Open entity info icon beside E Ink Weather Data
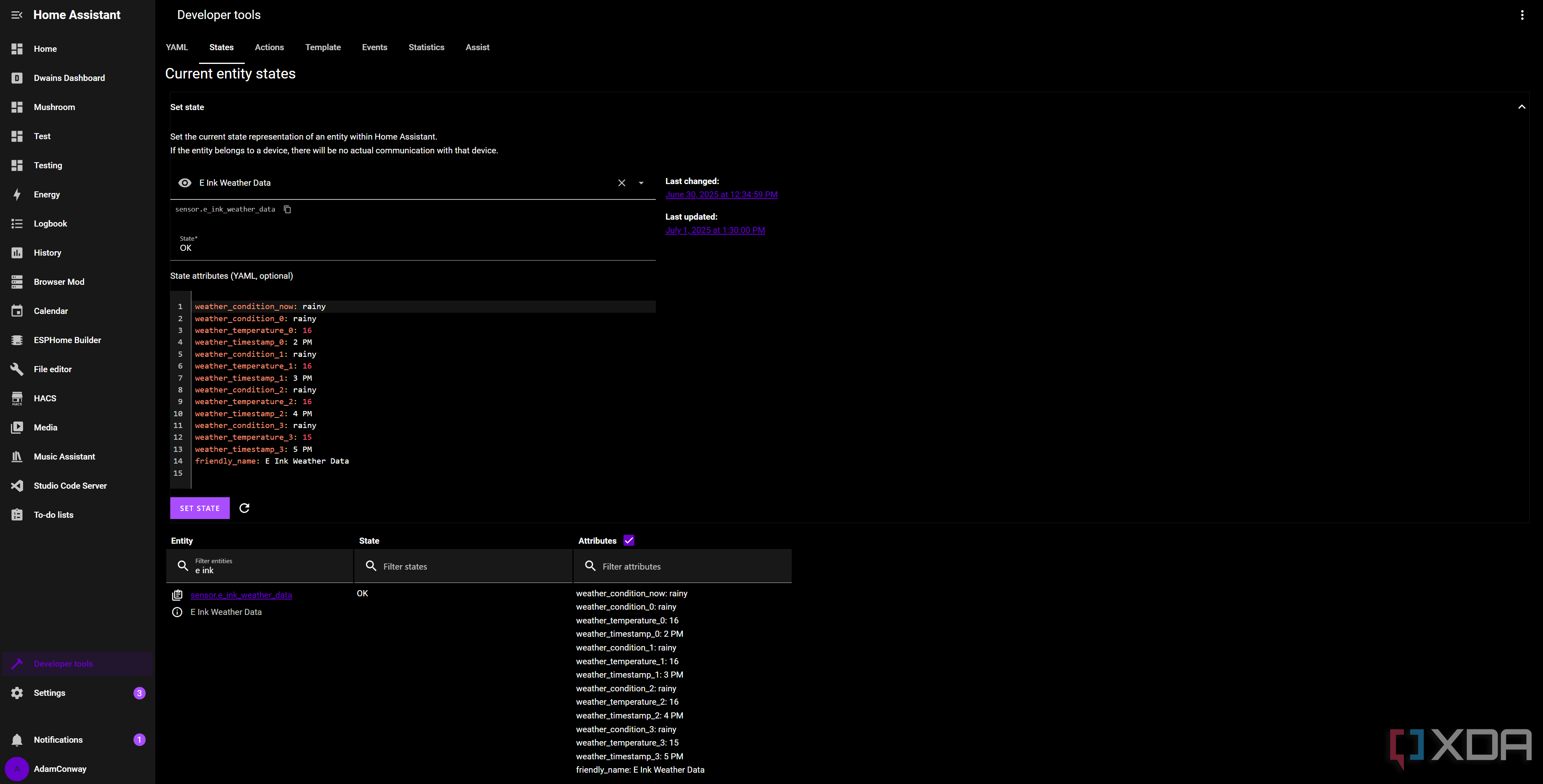Viewport: 1543px width, 784px height. click(177, 612)
